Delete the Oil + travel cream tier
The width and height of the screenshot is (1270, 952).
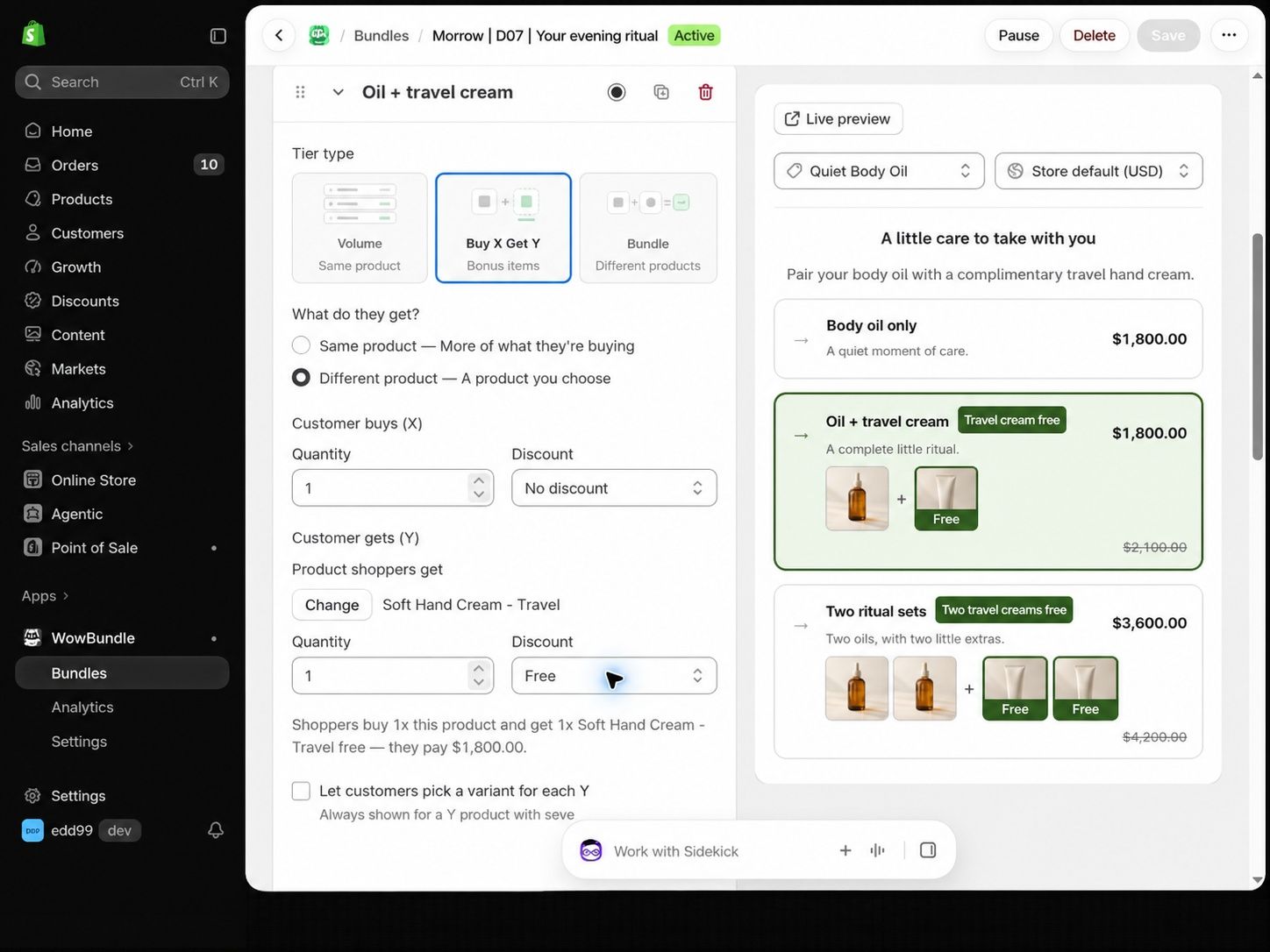705,92
